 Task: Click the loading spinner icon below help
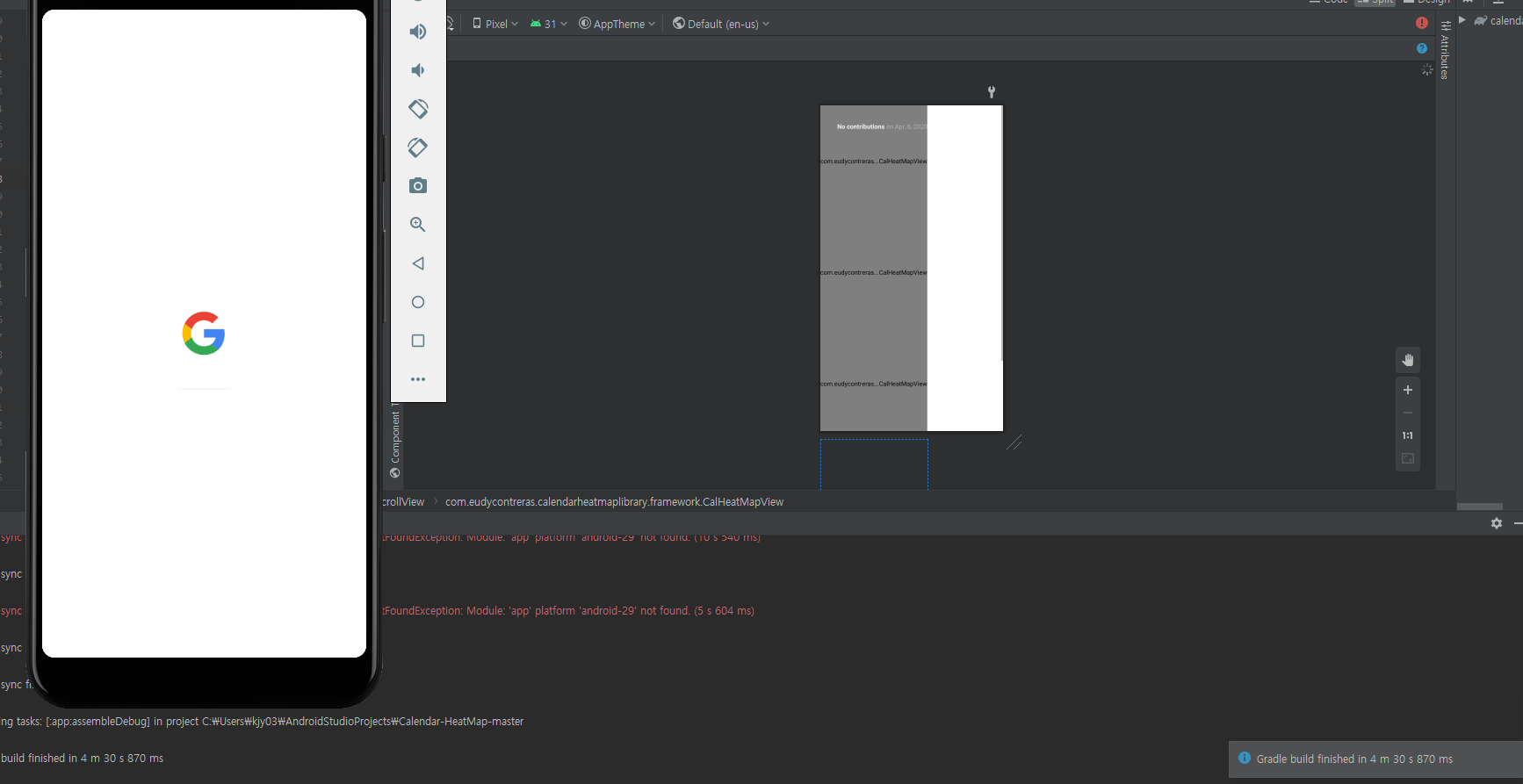coord(1427,69)
